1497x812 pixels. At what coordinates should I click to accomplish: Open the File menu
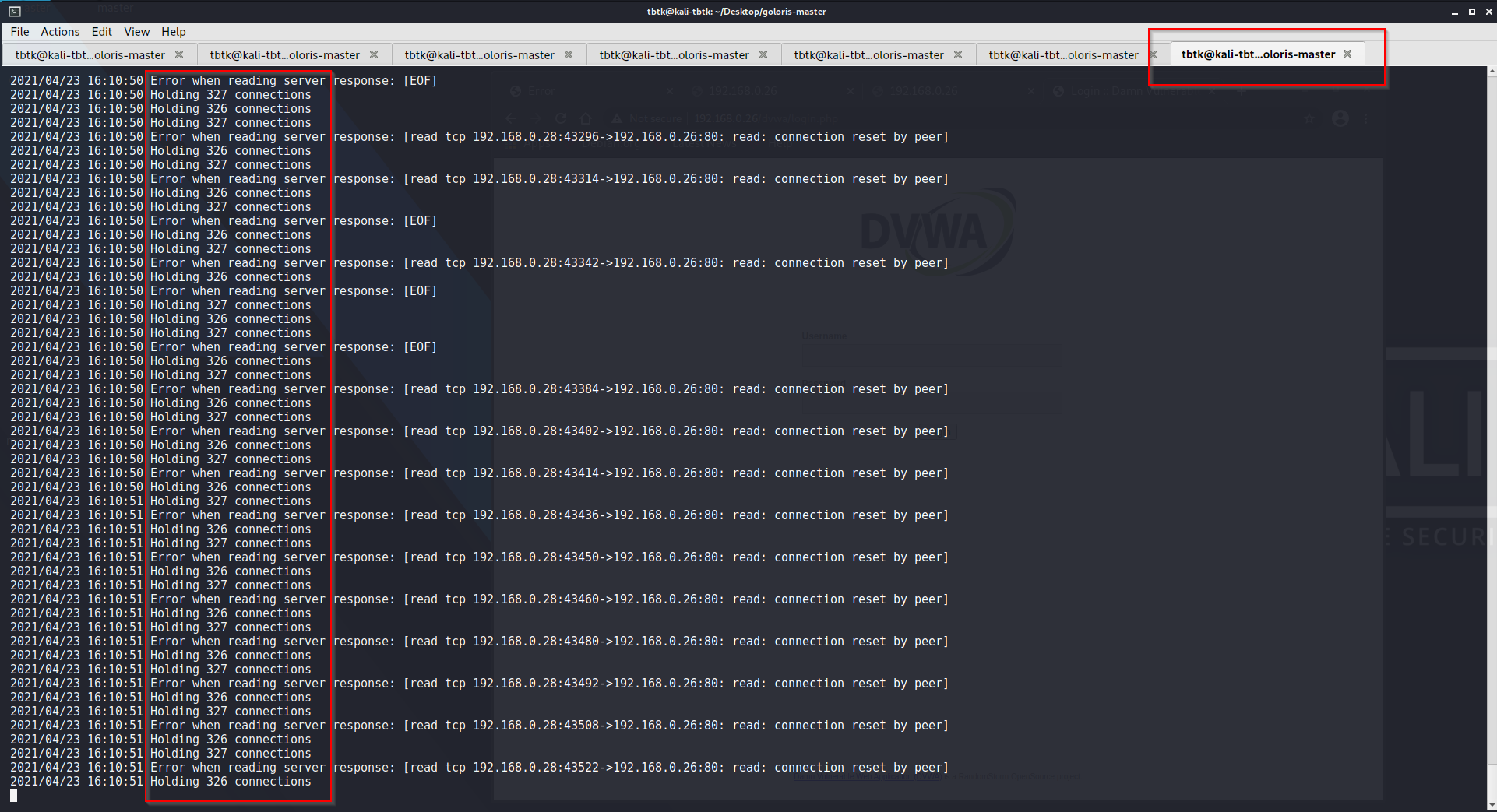pyautogui.click(x=19, y=32)
